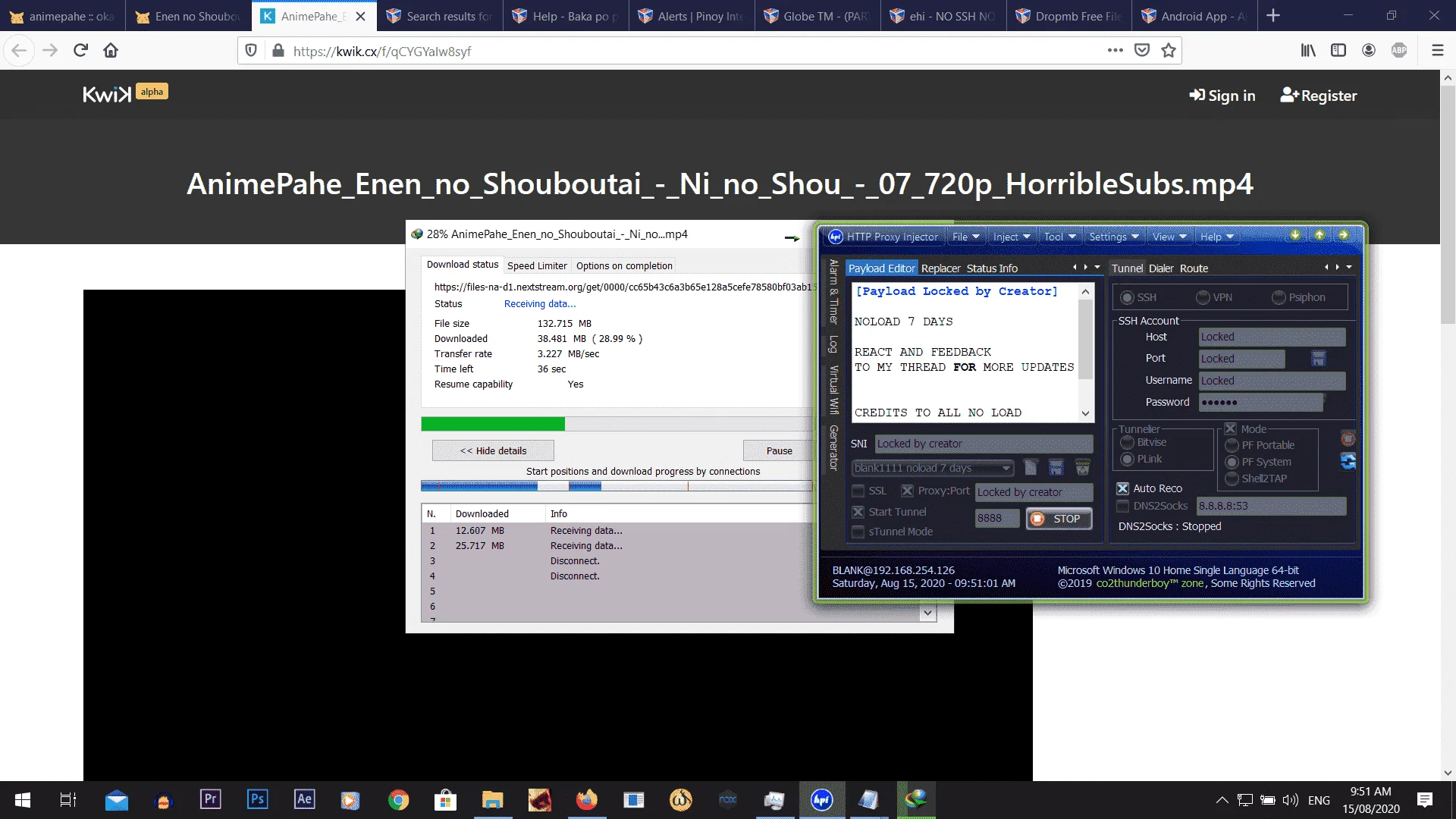Click the Firefox home button
The image size is (1456, 819).
(111, 50)
